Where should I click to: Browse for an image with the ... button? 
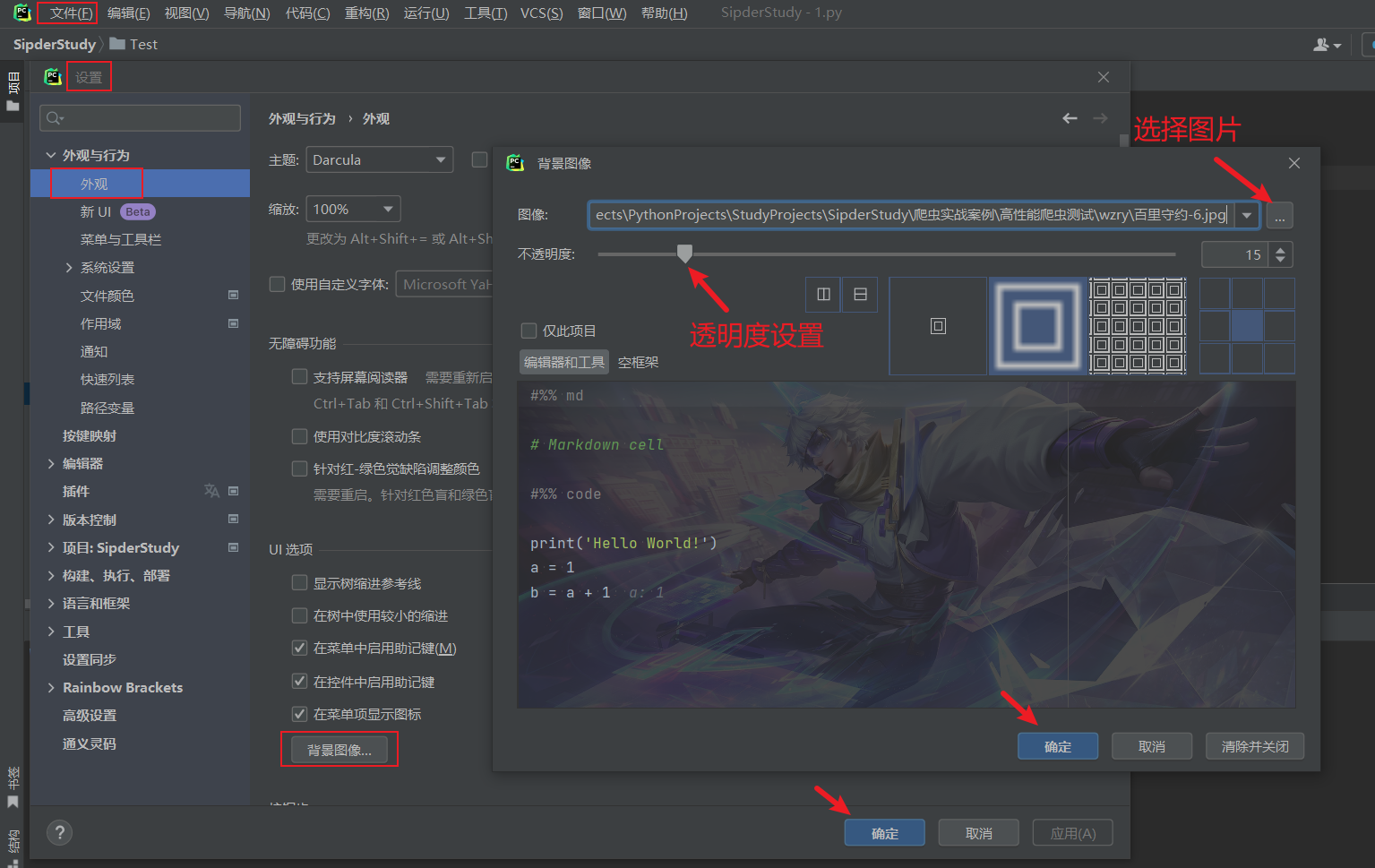point(1279,216)
